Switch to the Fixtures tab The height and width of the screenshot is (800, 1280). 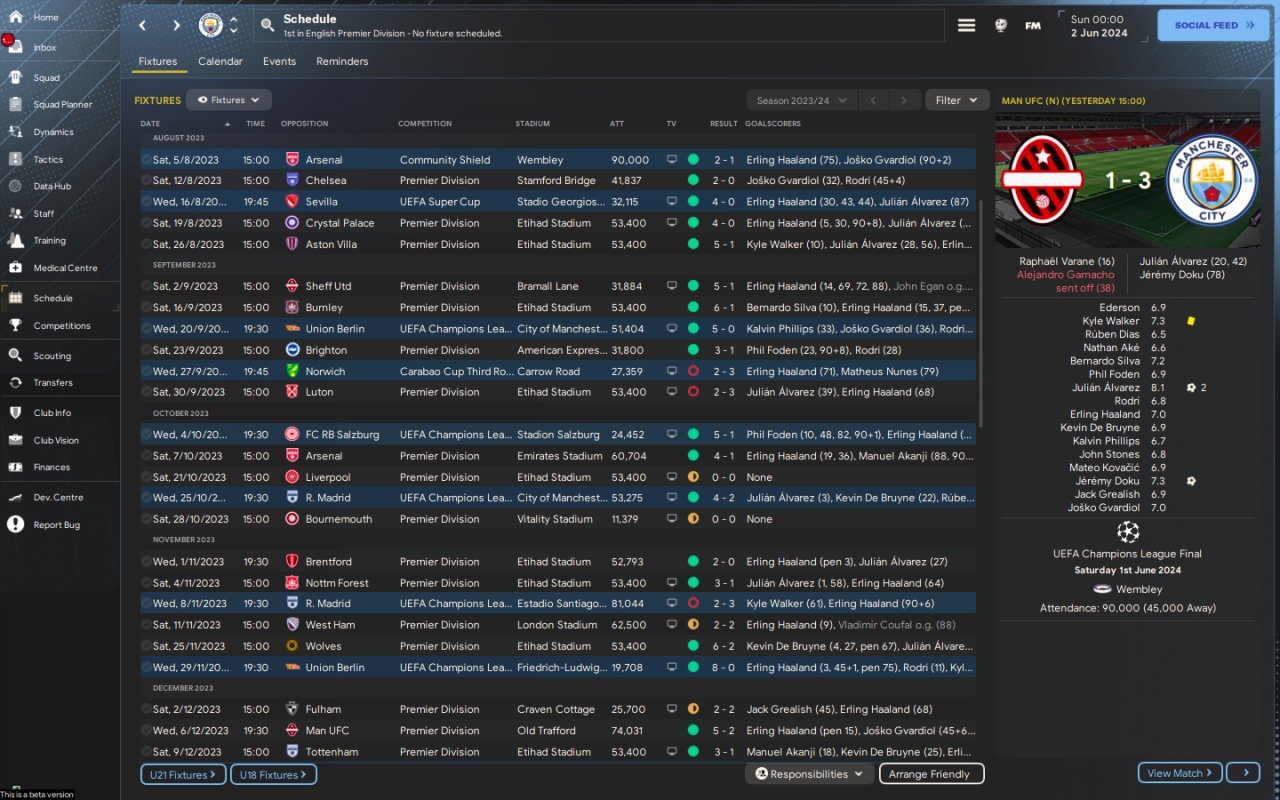point(158,61)
